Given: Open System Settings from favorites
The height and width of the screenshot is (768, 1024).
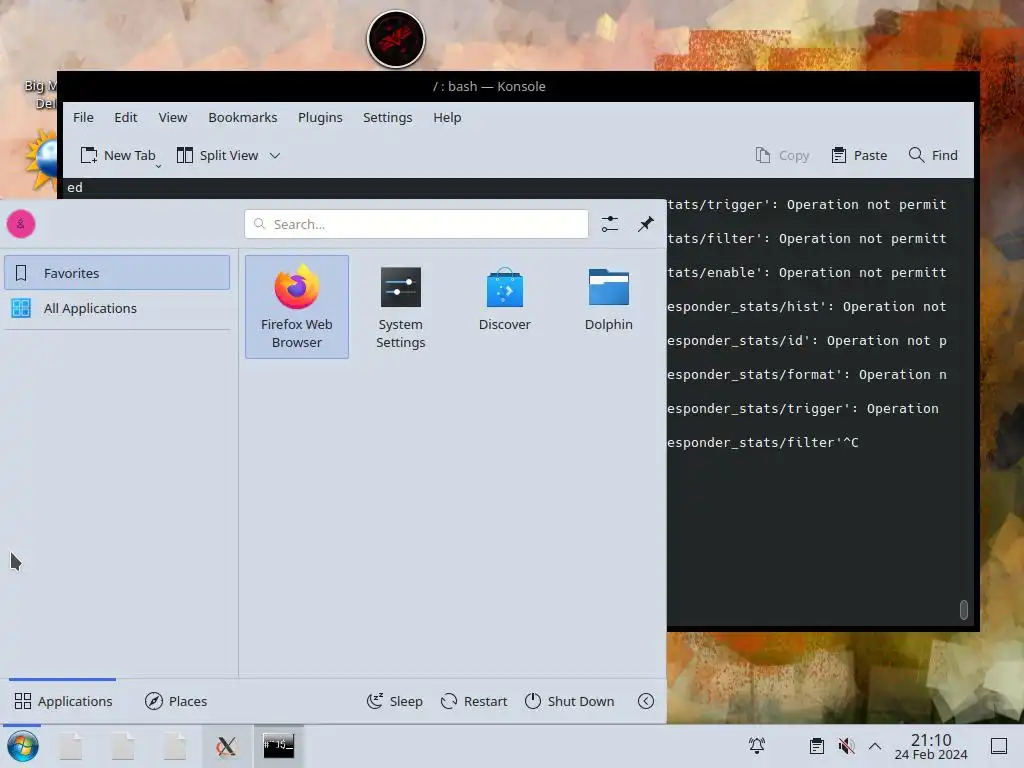Looking at the screenshot, I should [x=400, y=306].
